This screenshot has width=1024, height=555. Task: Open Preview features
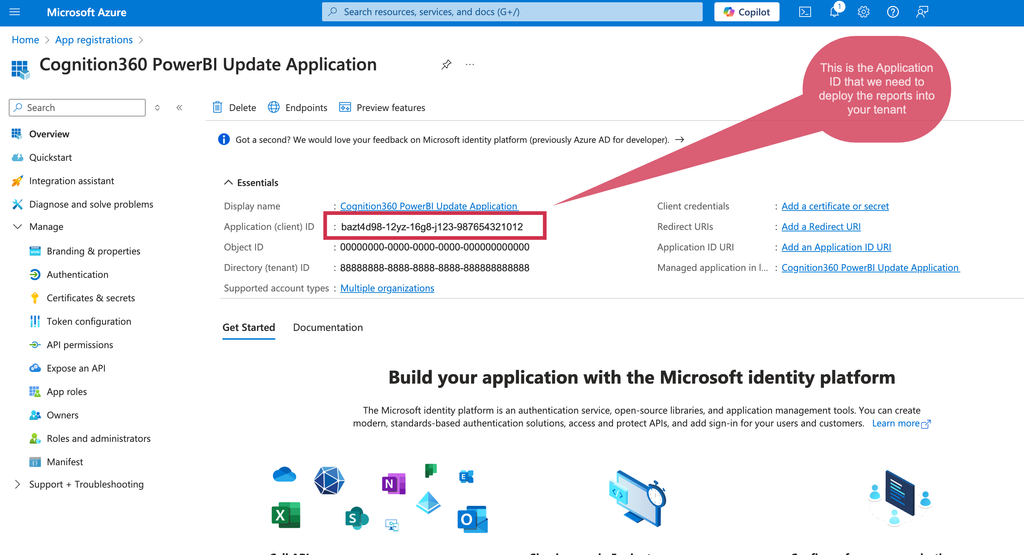(382, 108)
